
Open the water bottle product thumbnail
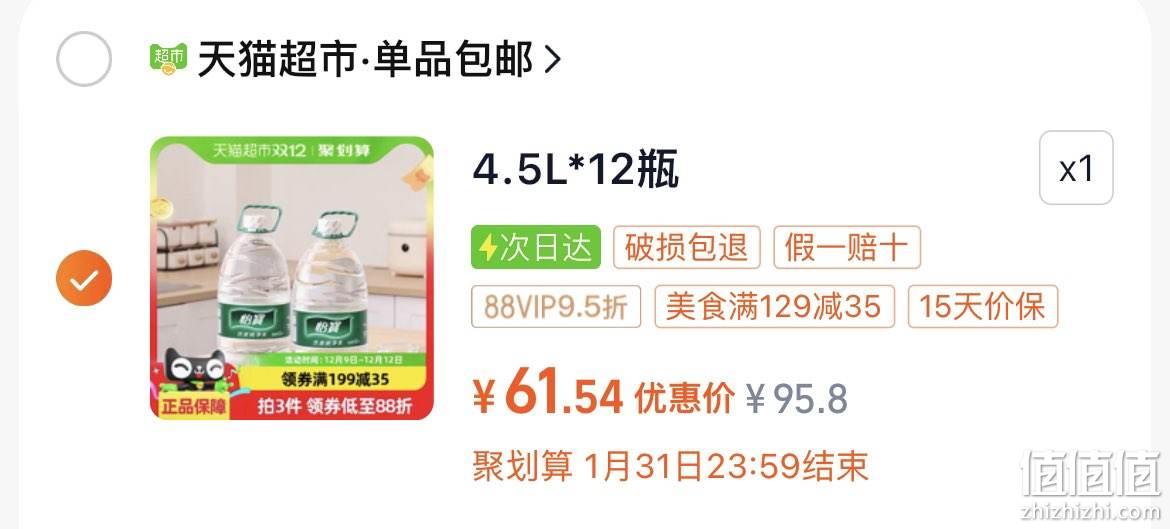point(292,278)
